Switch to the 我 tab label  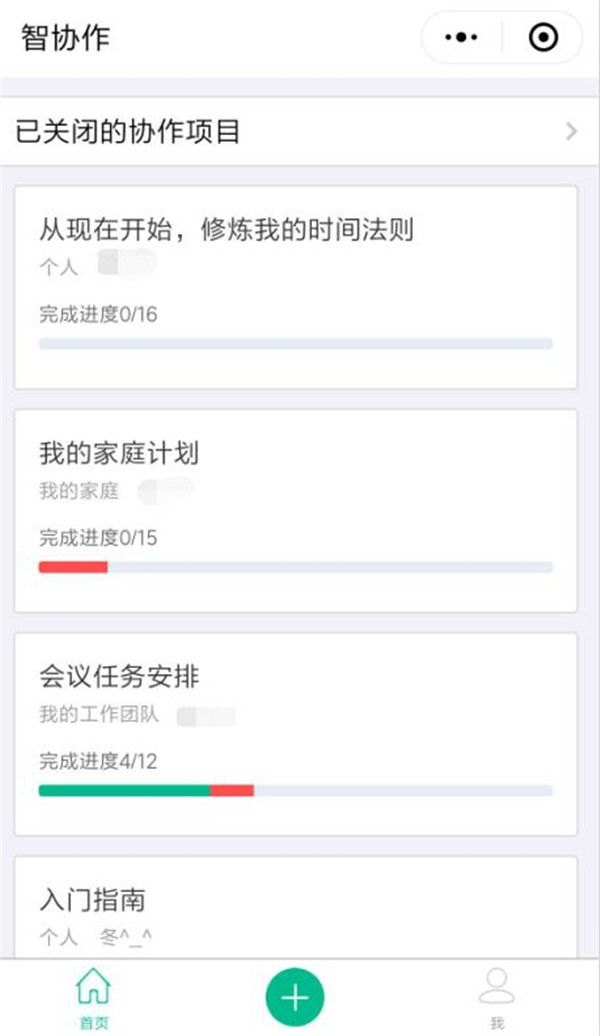[x=496, y=1022]
